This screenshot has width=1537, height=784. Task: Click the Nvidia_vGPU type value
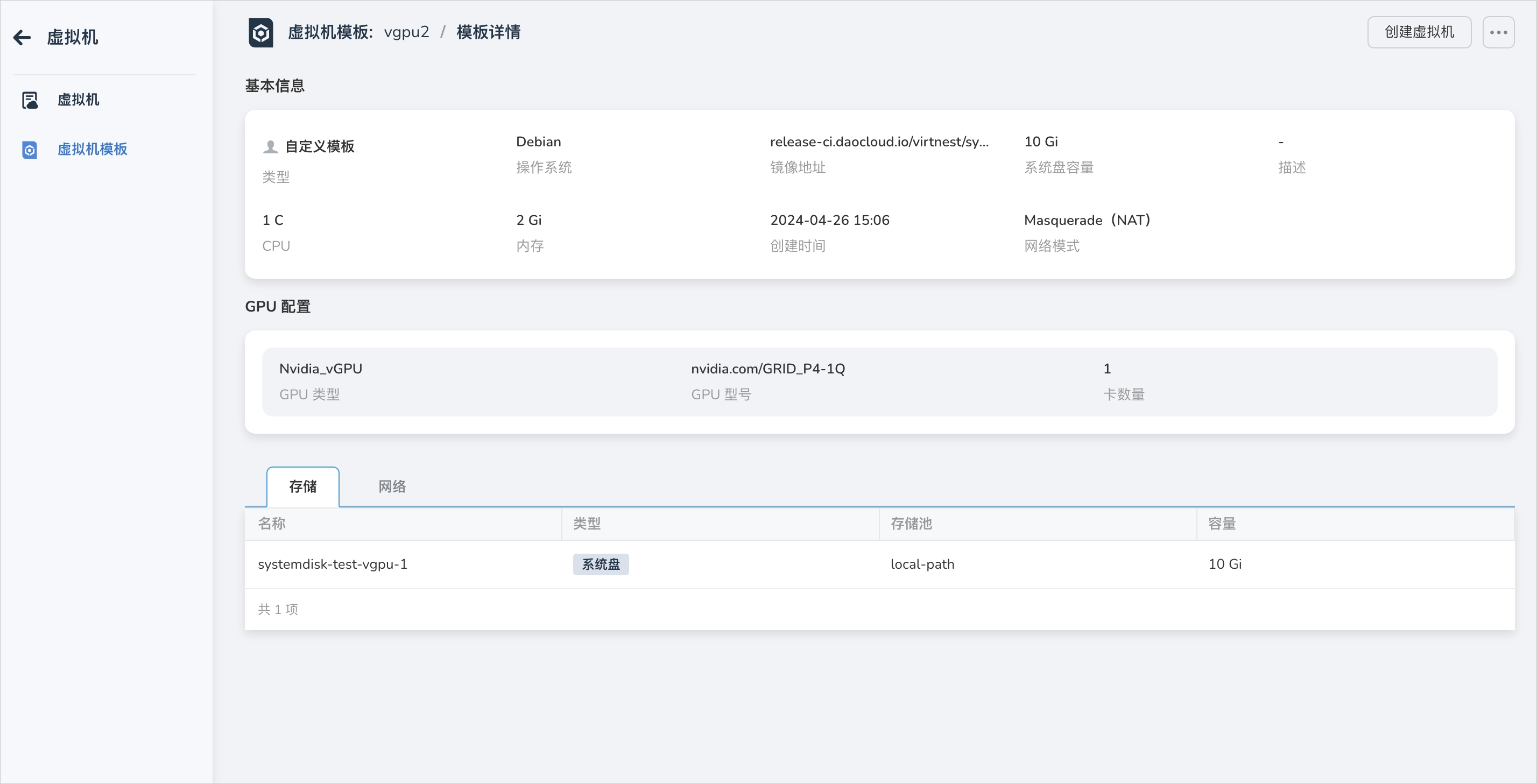pos(320,369)
